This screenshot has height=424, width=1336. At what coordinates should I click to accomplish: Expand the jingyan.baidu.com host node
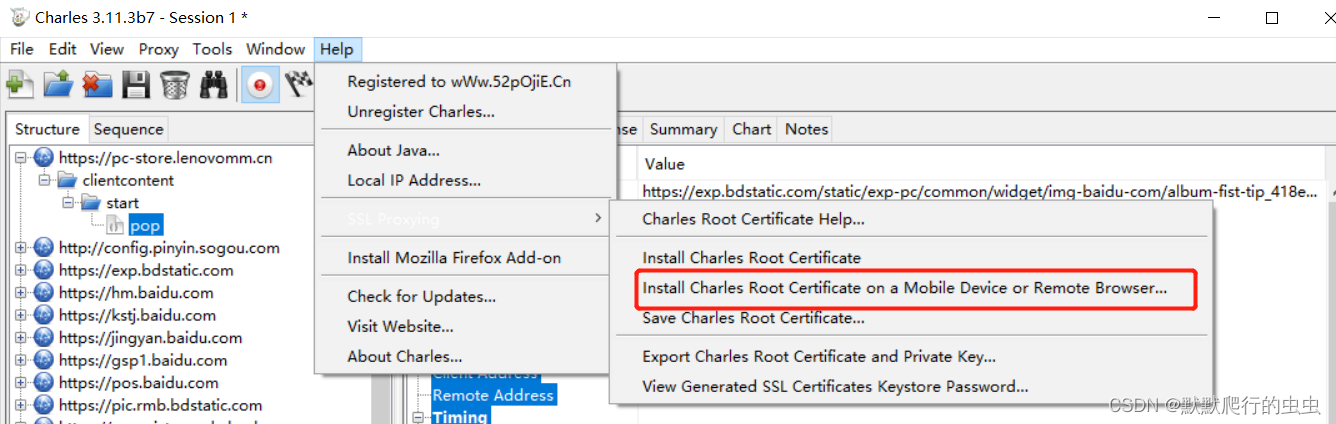click(22, 338)
